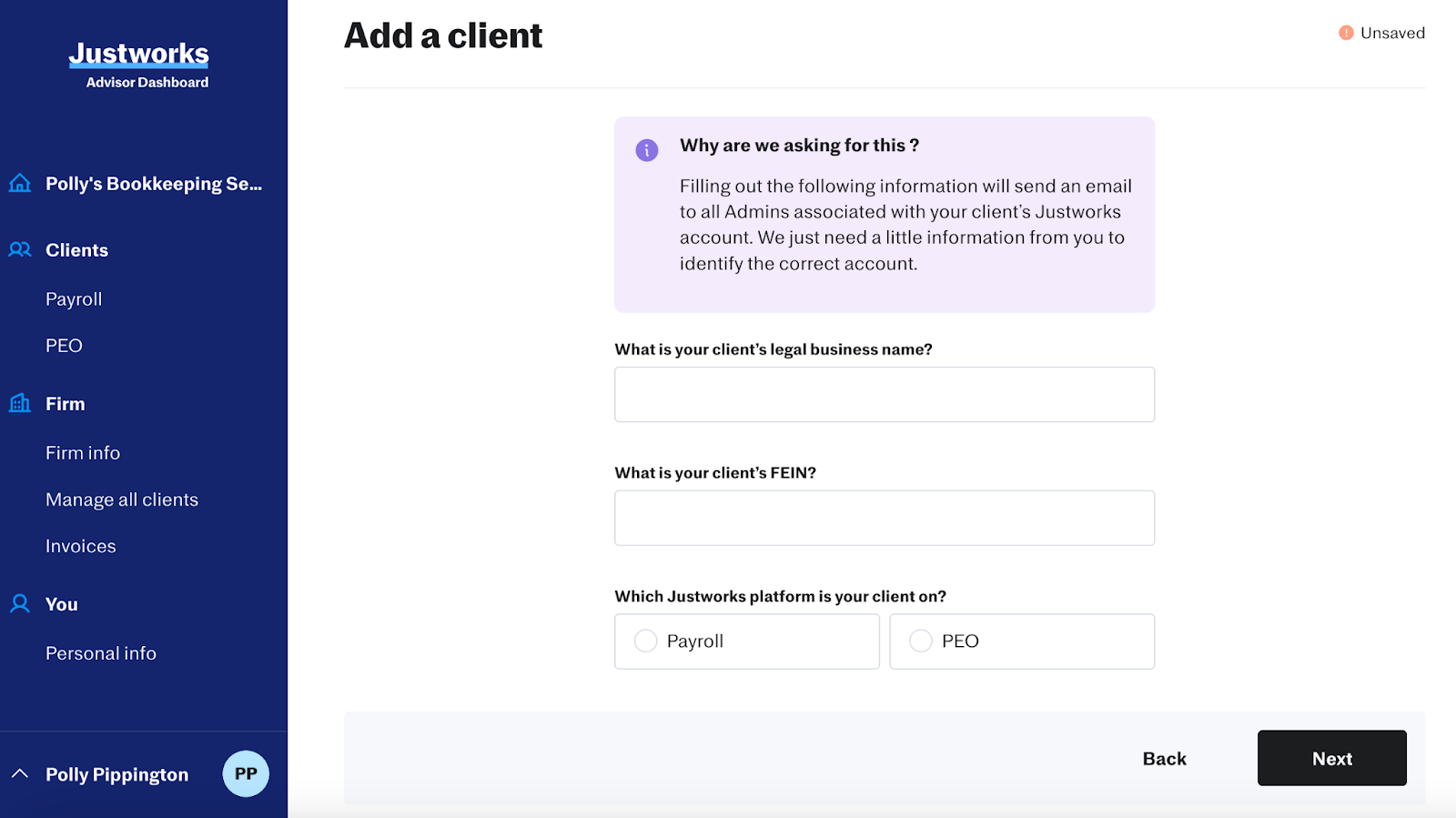Open Payroll under Clients in sidebar
Screen dimensions: 1456x818
point(74,299)
